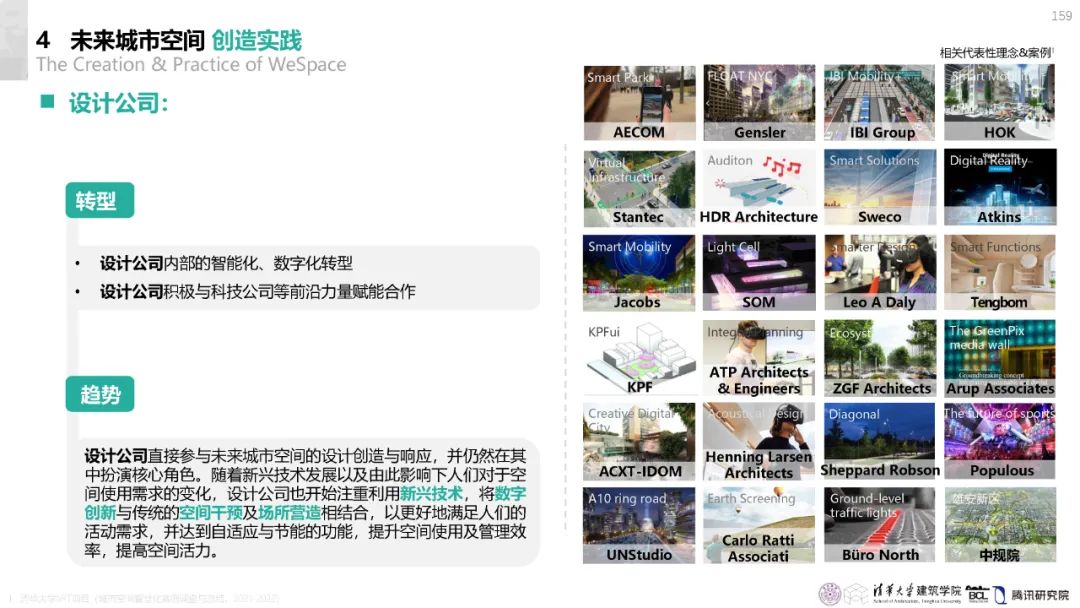Click the HOK Smart Mobility thumbnail

[x=999, y=103]
